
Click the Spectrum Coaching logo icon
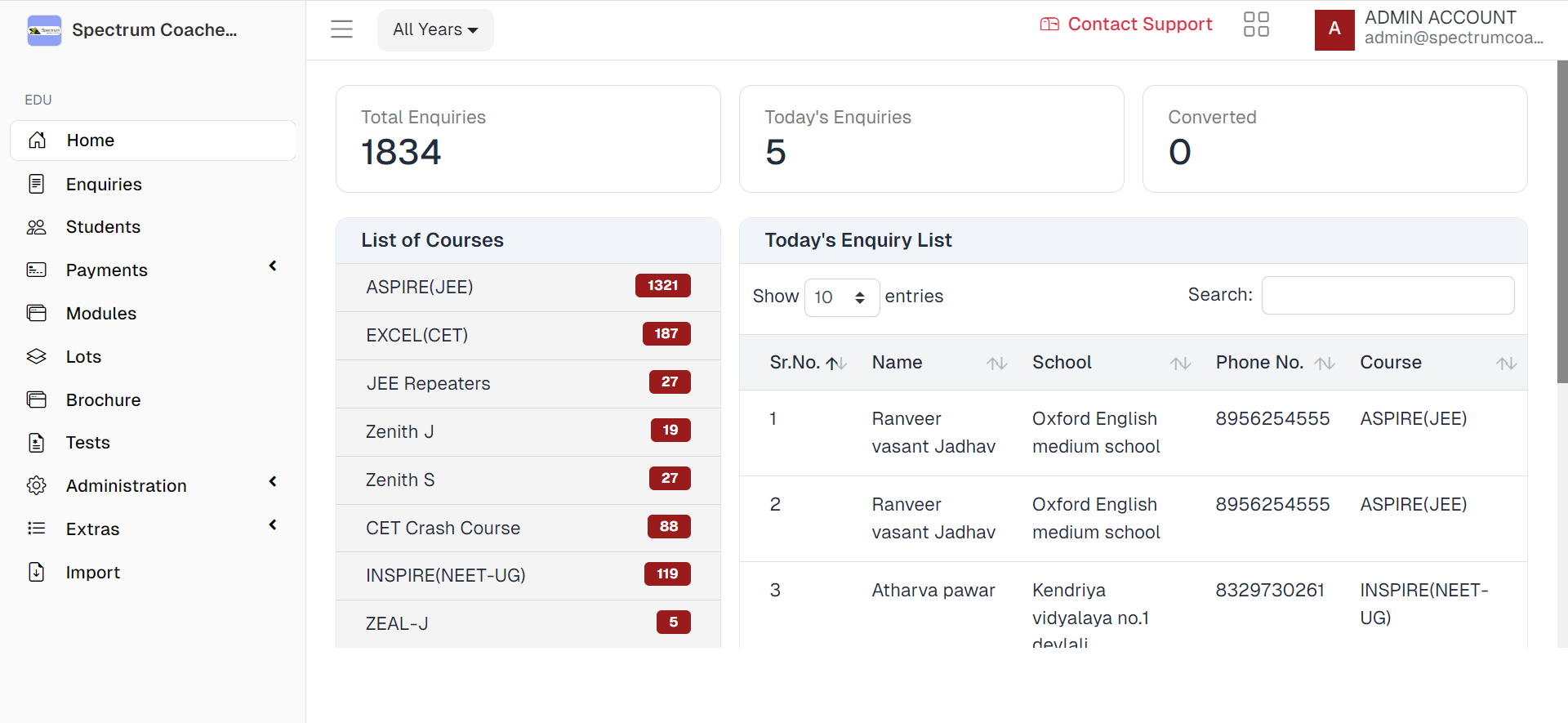[44, 30]
